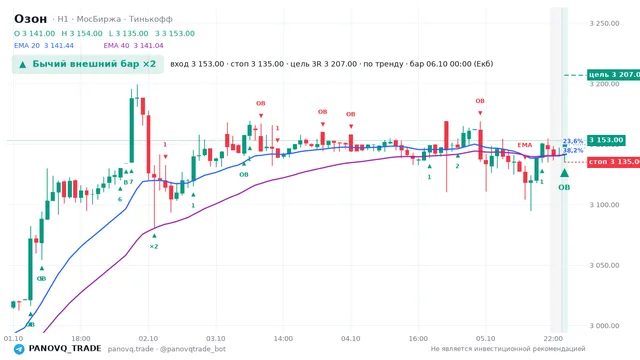Click the 3 100.00 price axis label
The width and height of the screenshot is (640, 360).
[604, 205]
